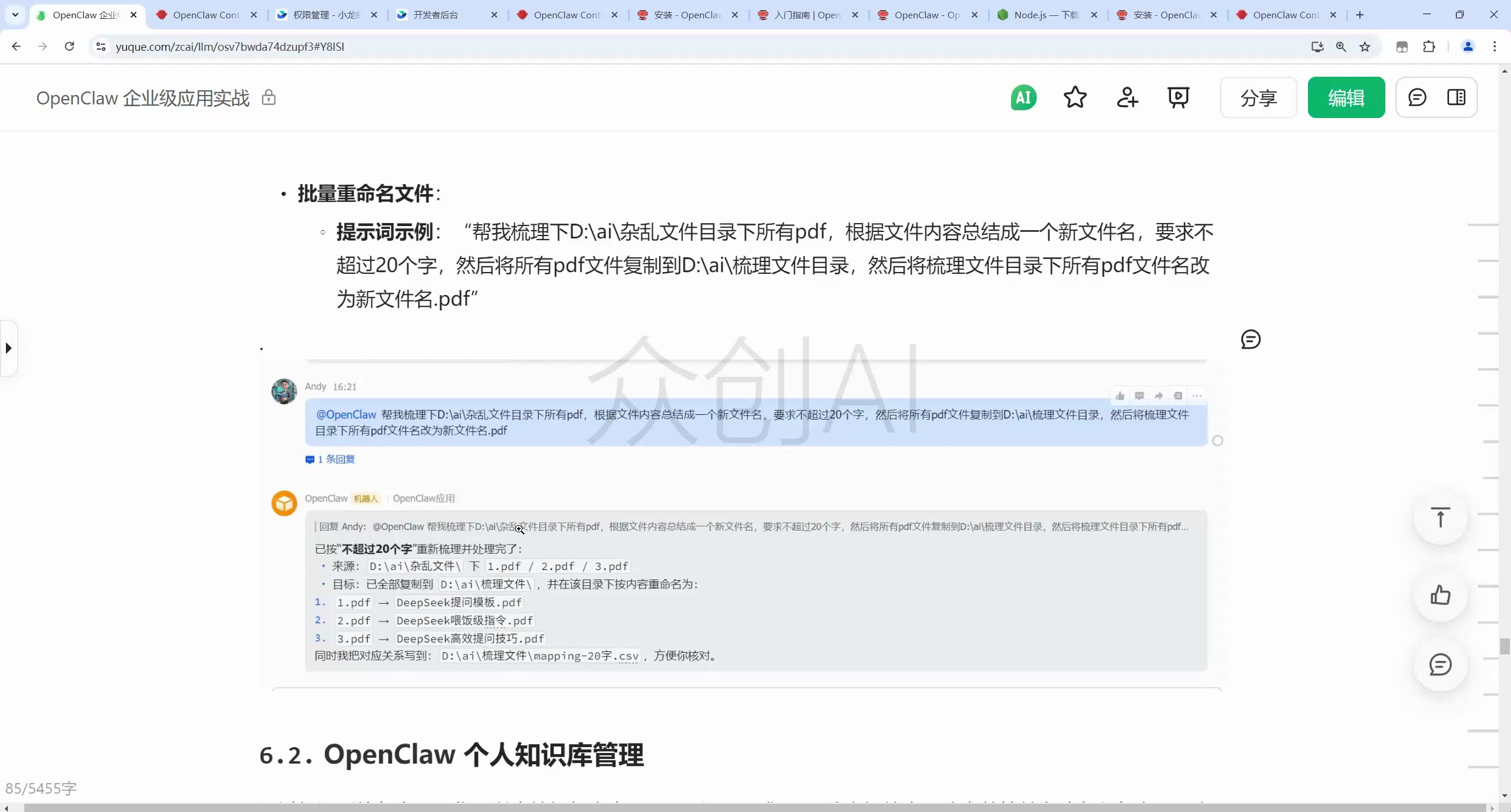Image resolution: width=1511 pixels, height=812 pixels.
Task: Close the OpenClaw 企业 active tab
Action: pos(133,15)
